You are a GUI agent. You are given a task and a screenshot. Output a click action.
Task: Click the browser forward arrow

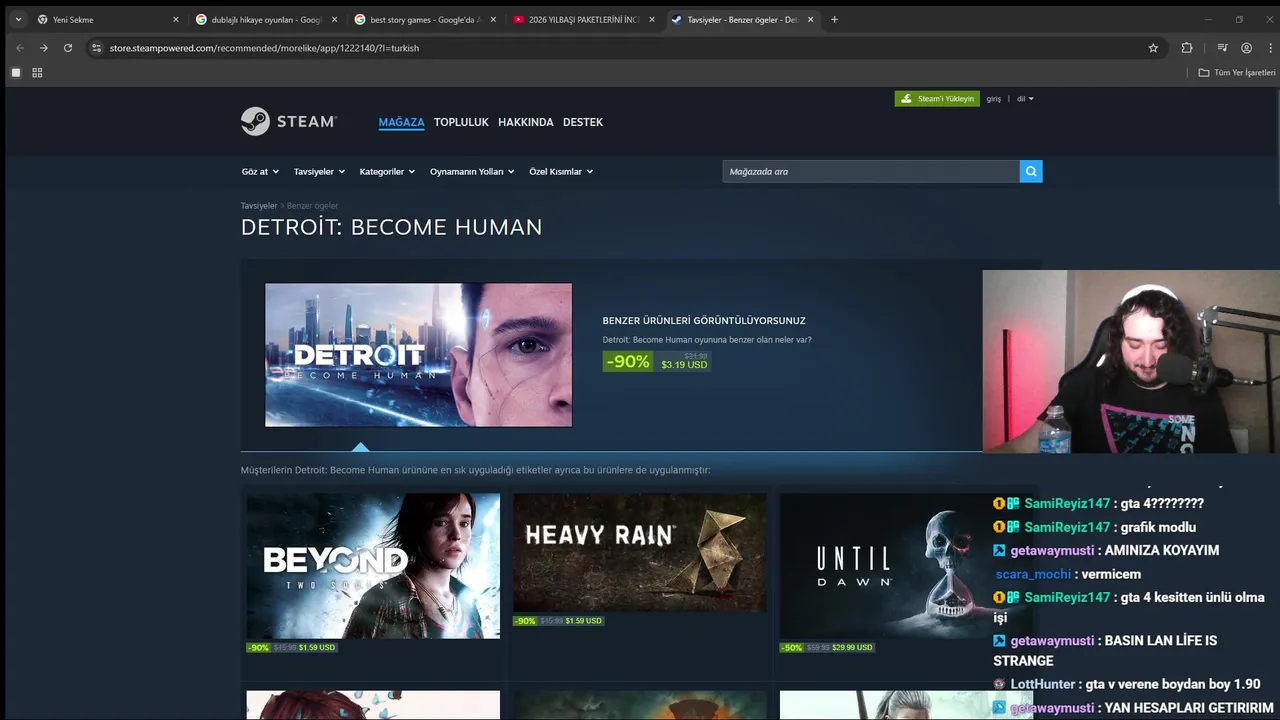pyautogui.click(x=43, y=48)
